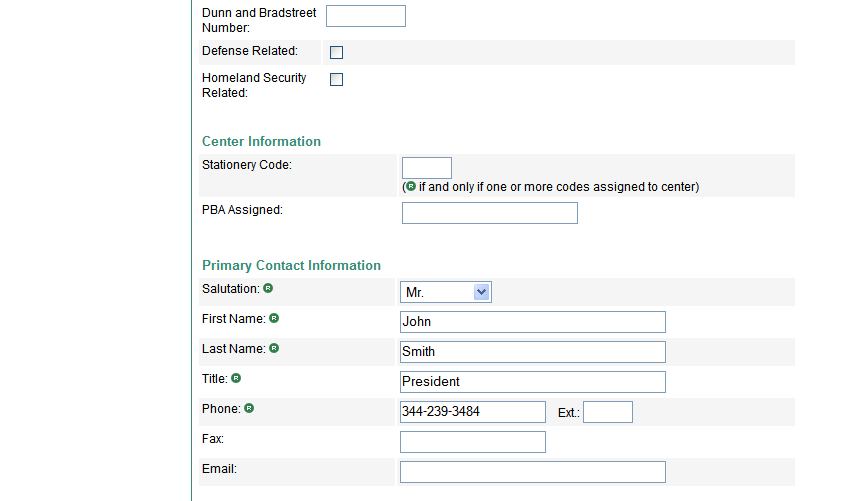The width and height of the screenshot is (851, 501).
Task: Click required icon next to Title label
Action: coord(236,379)
